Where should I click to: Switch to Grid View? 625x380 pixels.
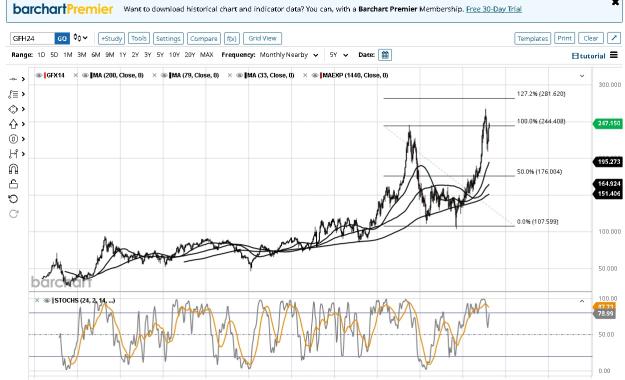click(x=262, y=38)
